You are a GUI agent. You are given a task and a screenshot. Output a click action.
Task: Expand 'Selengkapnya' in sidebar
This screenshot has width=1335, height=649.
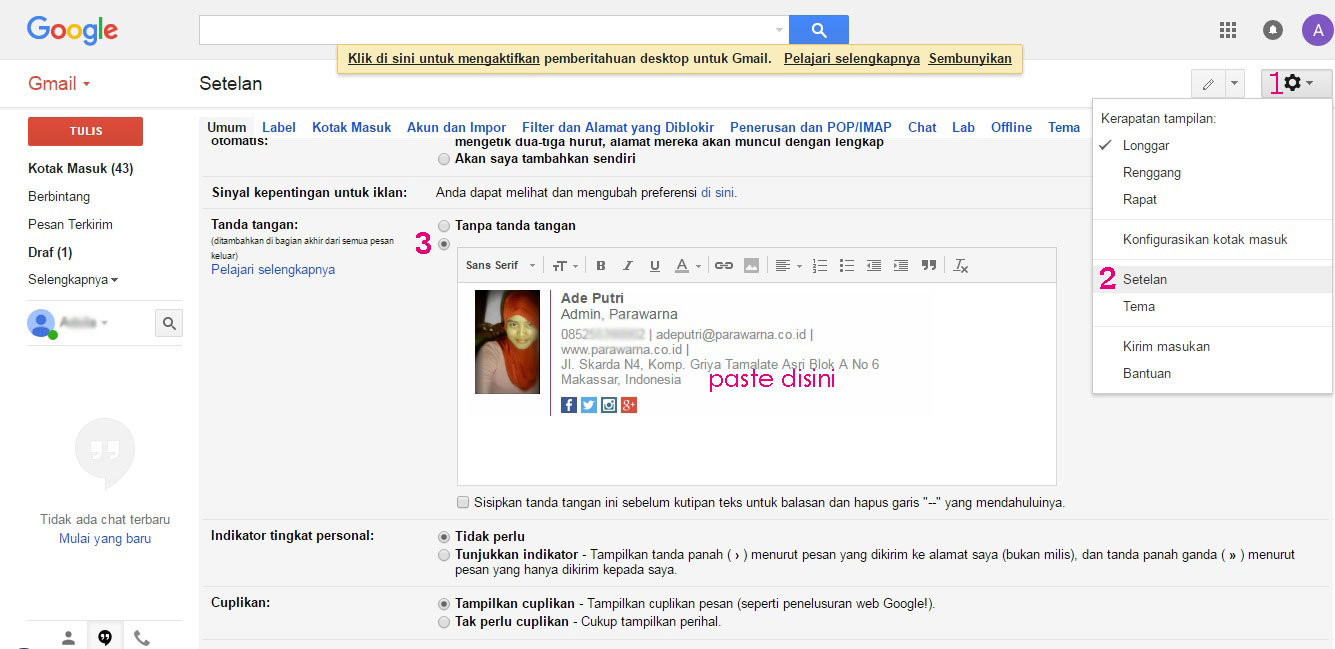[x=73, y=280]
